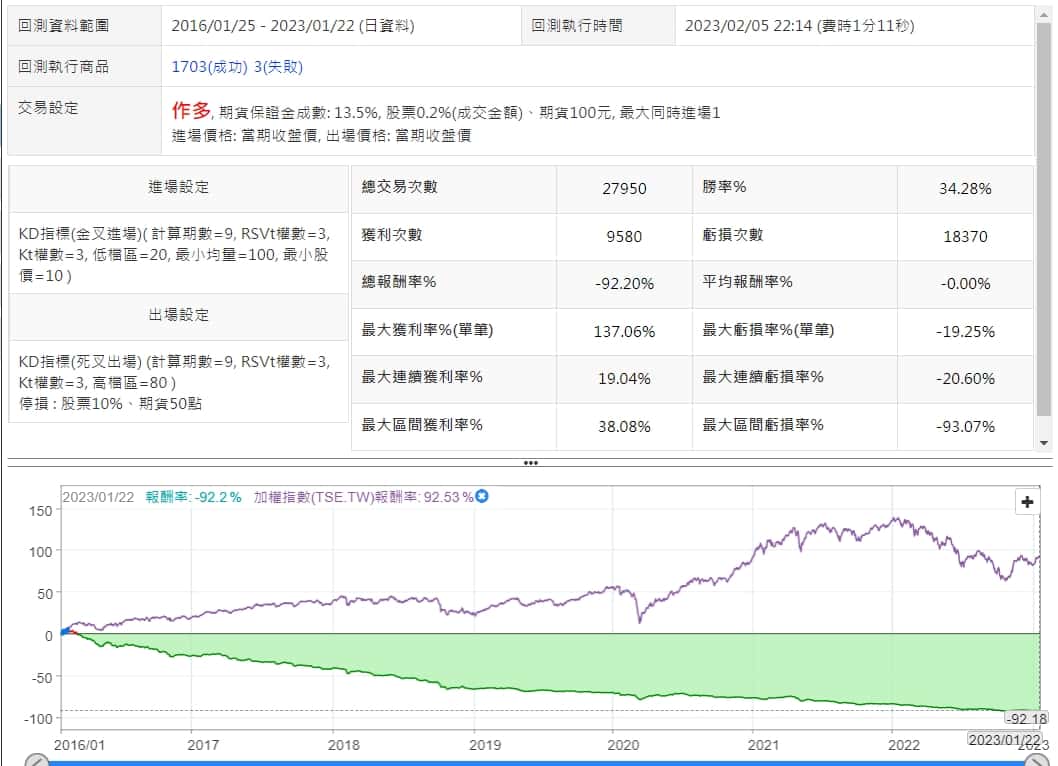
Task: Click the three-dot splitter handle above the chart
Action: [530, 463]
